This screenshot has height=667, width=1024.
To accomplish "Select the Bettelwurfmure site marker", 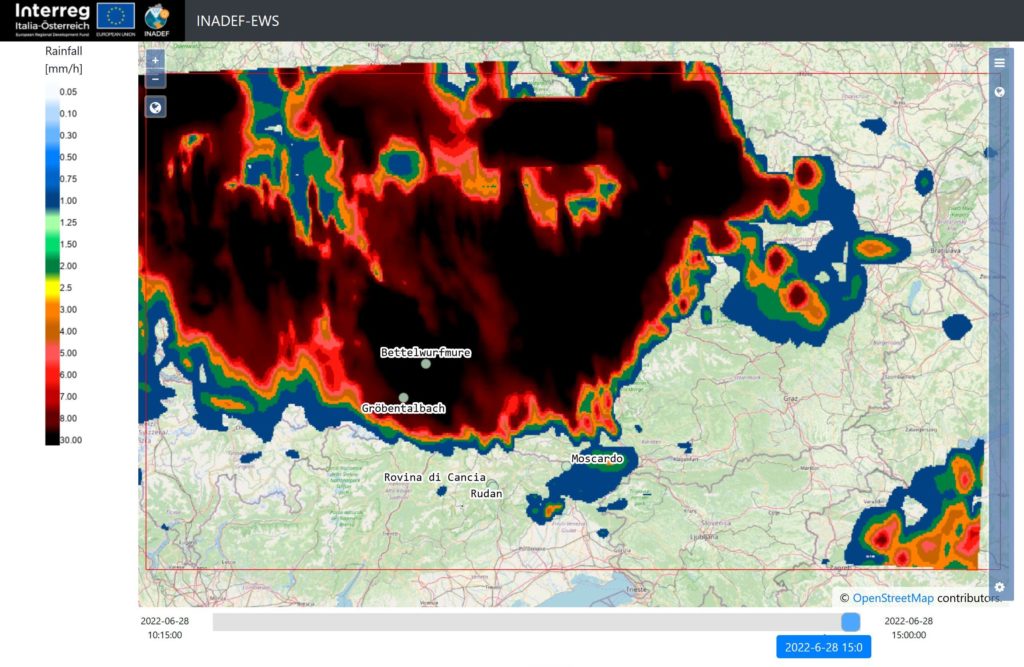I will tap(426, 364).
